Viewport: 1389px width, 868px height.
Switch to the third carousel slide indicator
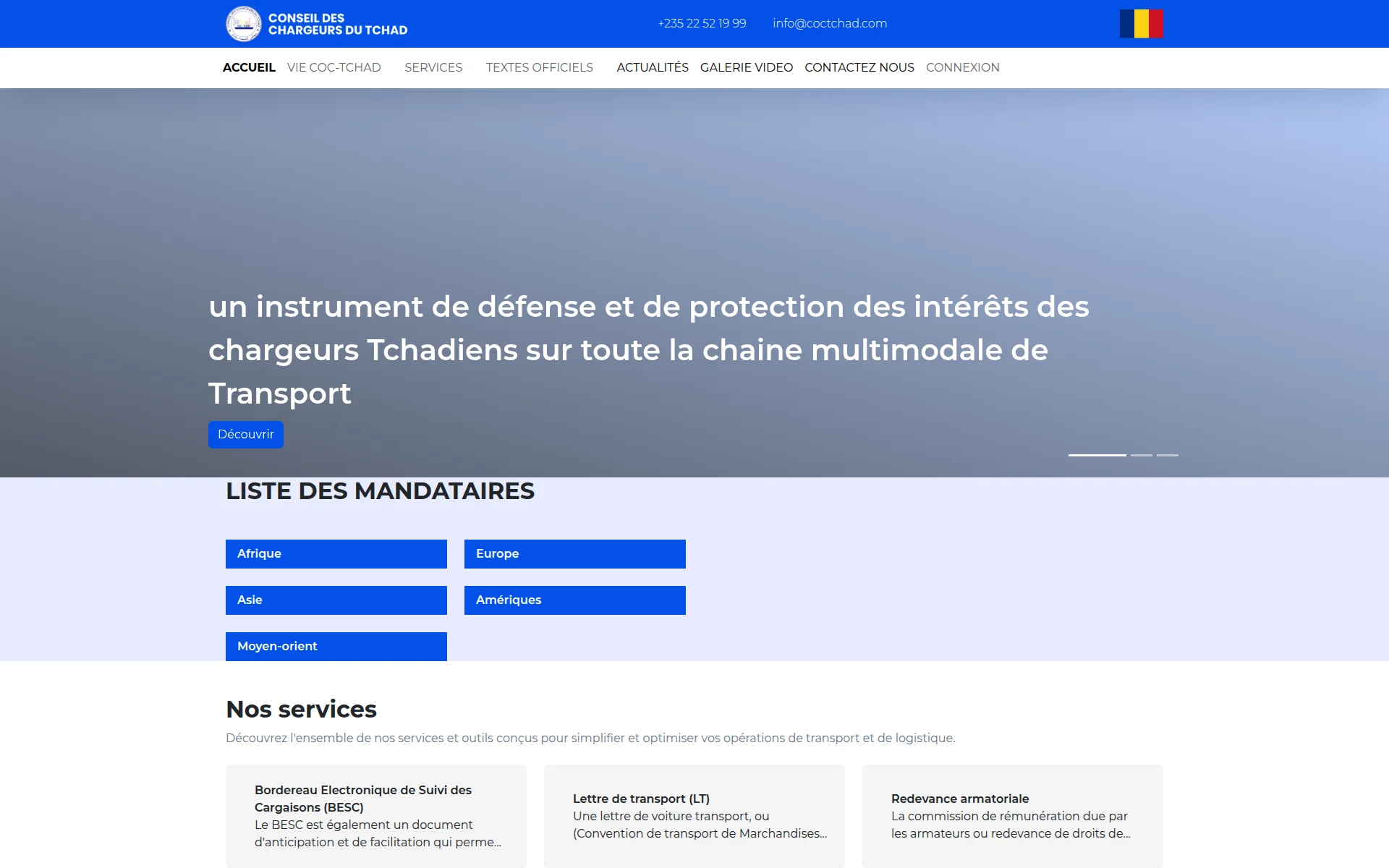coord(1168,455)
